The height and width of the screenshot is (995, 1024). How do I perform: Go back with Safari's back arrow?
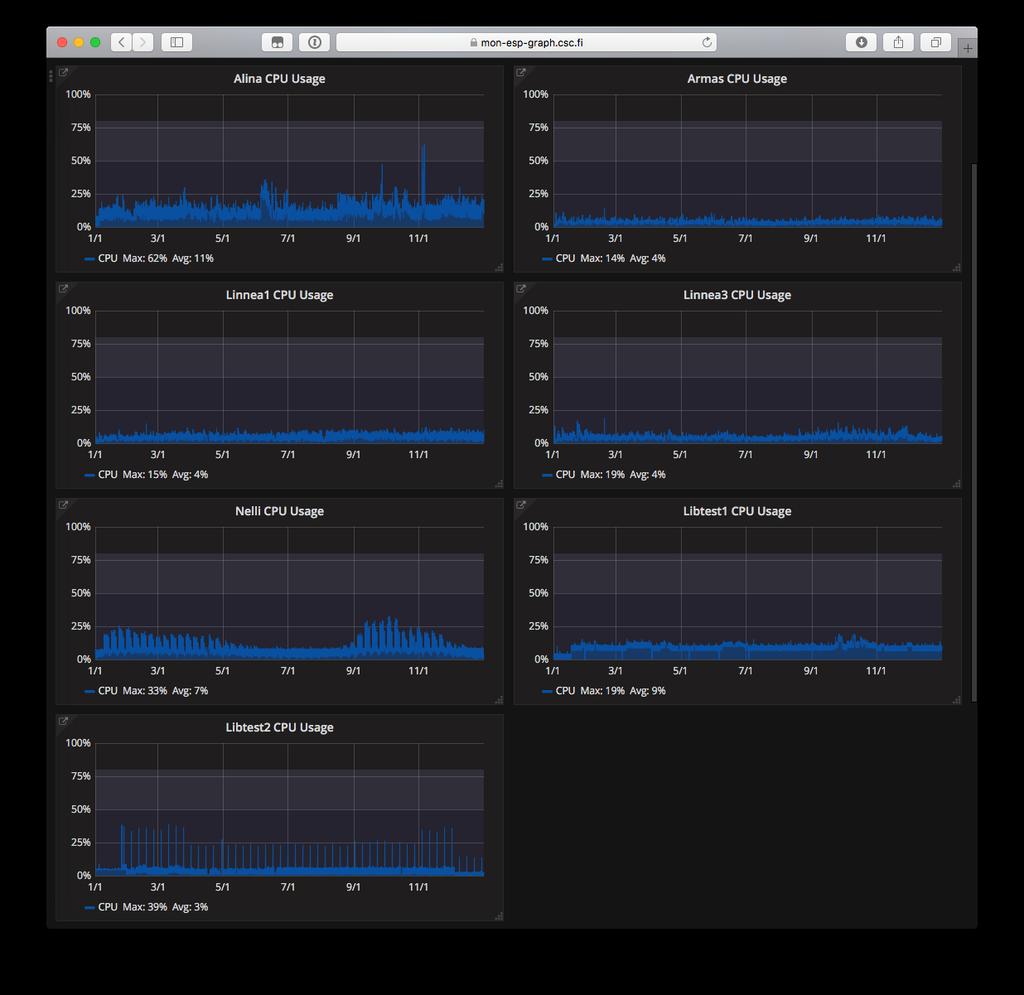(121, 42)
